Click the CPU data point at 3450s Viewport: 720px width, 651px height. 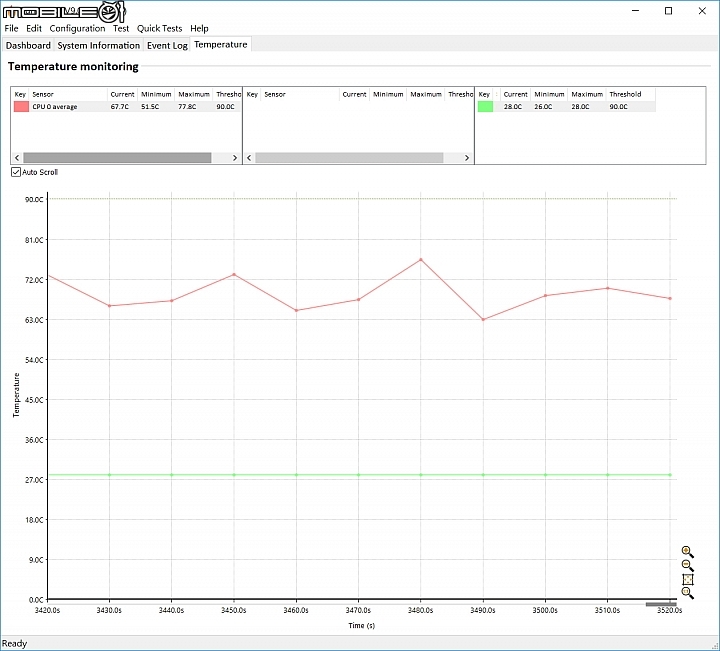(234, 275)
